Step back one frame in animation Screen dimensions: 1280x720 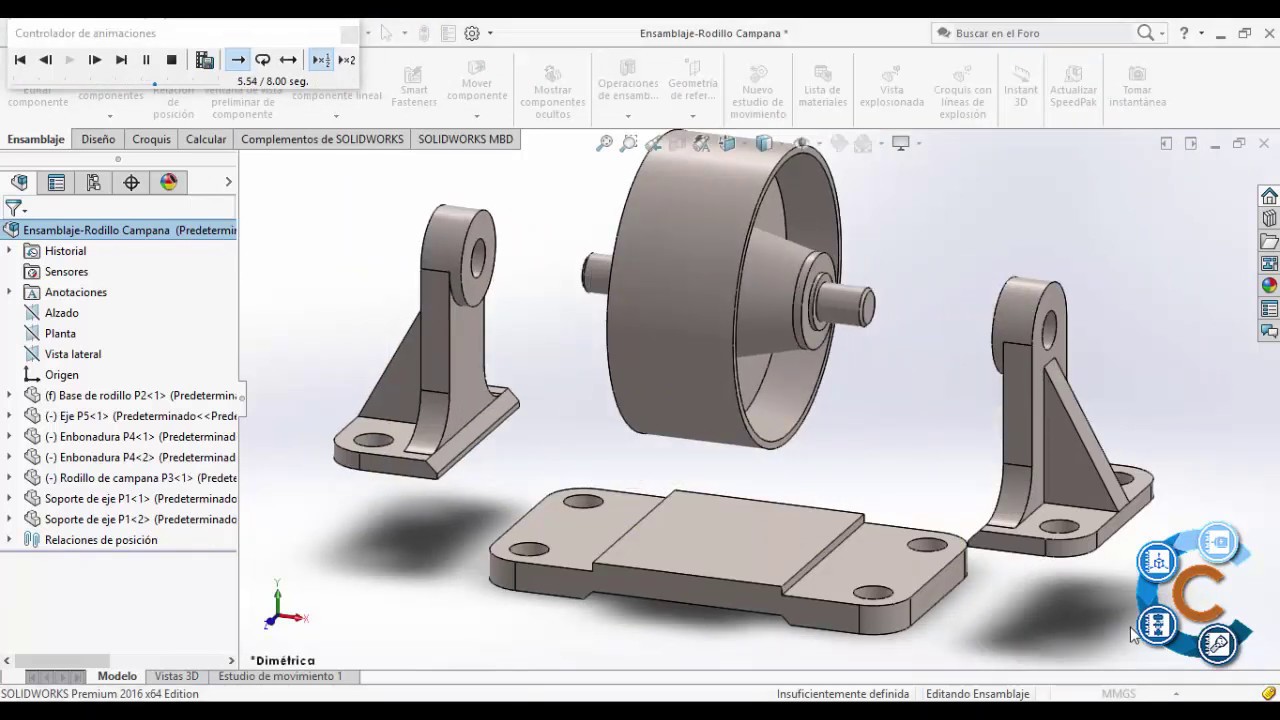45,60
